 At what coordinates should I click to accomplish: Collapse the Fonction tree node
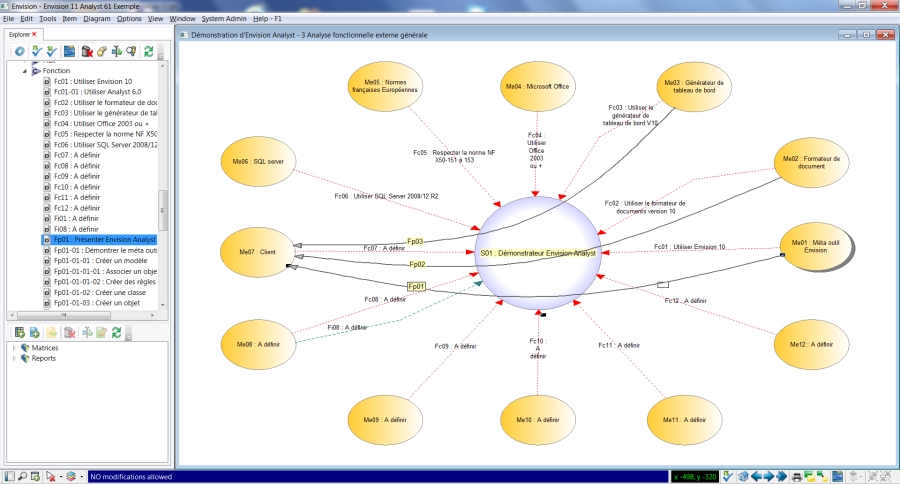click(x=25, y=71)
